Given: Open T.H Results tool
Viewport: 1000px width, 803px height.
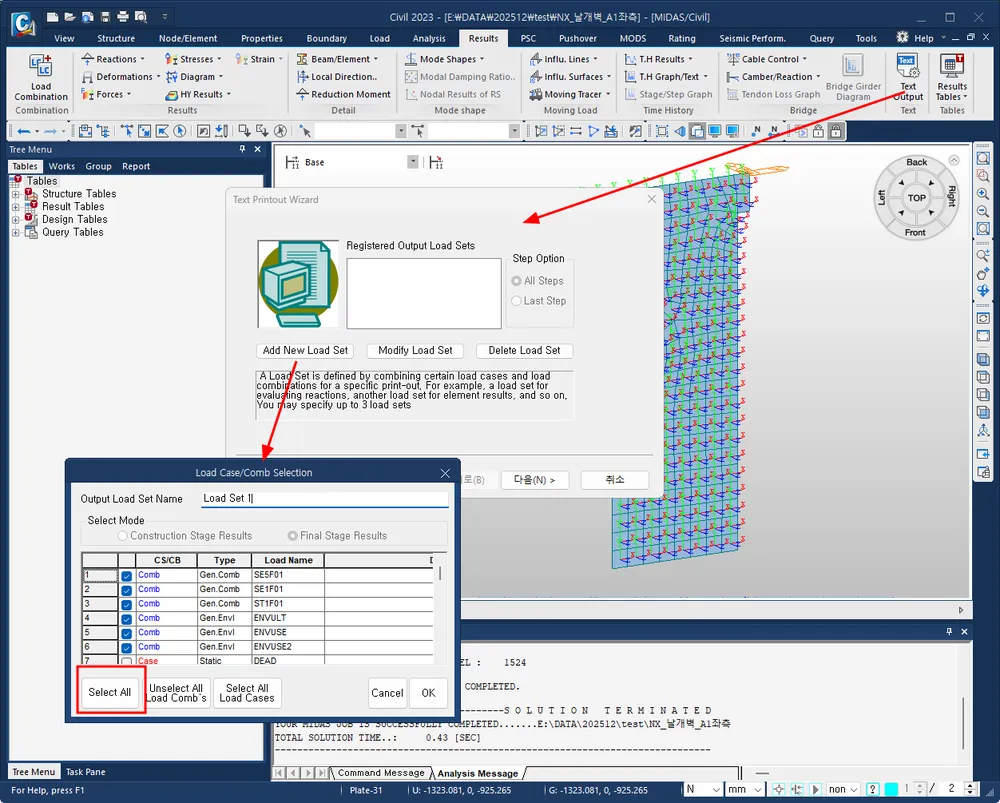Looking at the screenshot, I should pos(659,59).
